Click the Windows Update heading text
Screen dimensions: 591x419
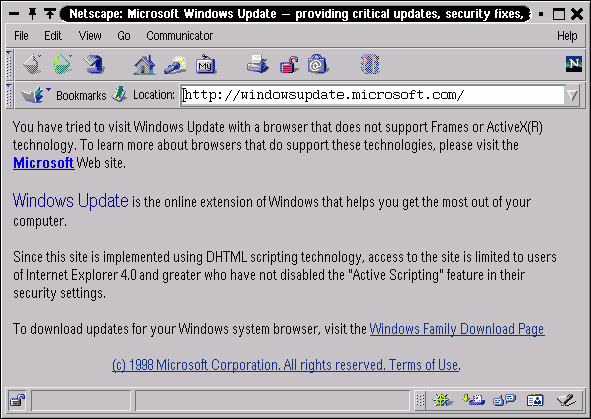tap(70, 201)
